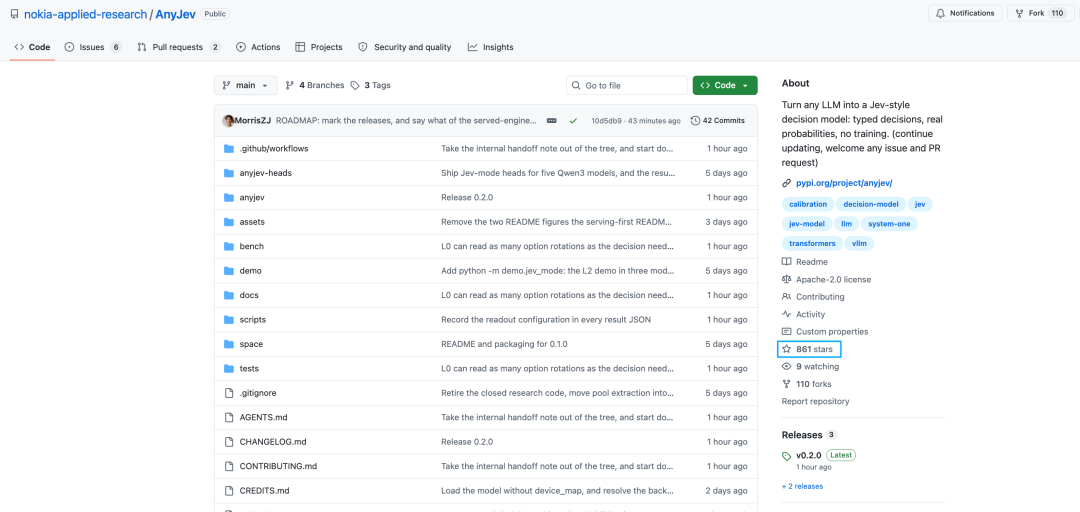Open the AnyJev repository name link
Screen dimensions: 1080x512
(176, 14)
